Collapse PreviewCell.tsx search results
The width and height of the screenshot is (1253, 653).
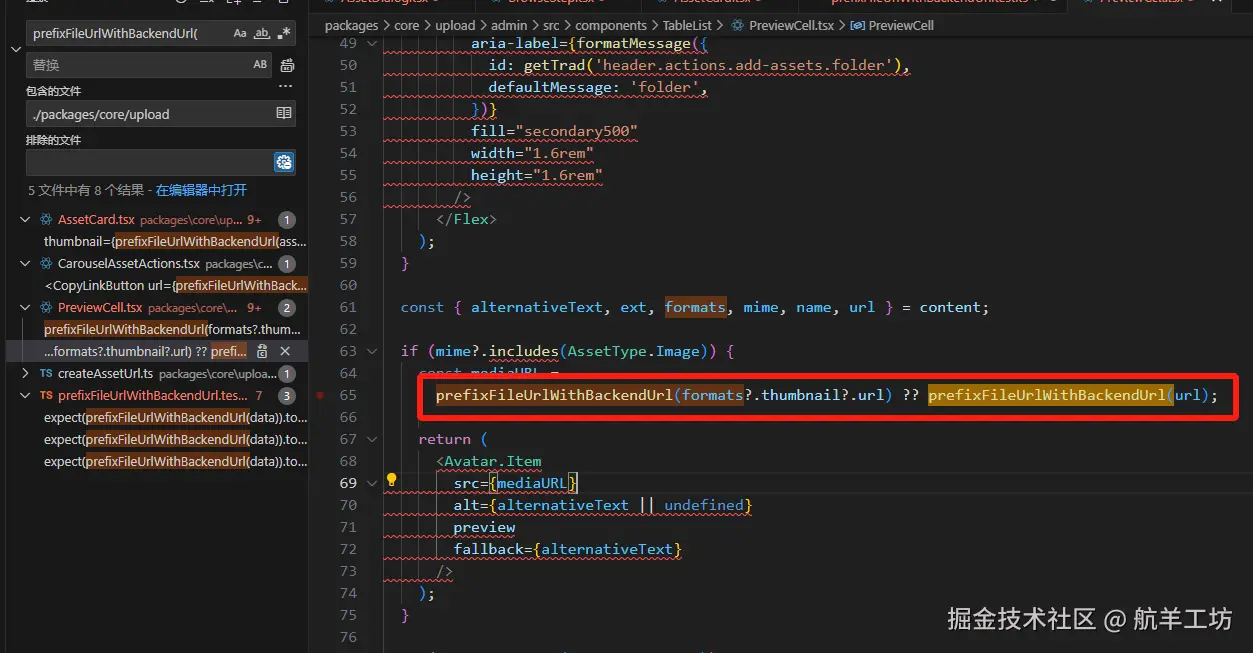pyautogui.click(x=25, y=308)
